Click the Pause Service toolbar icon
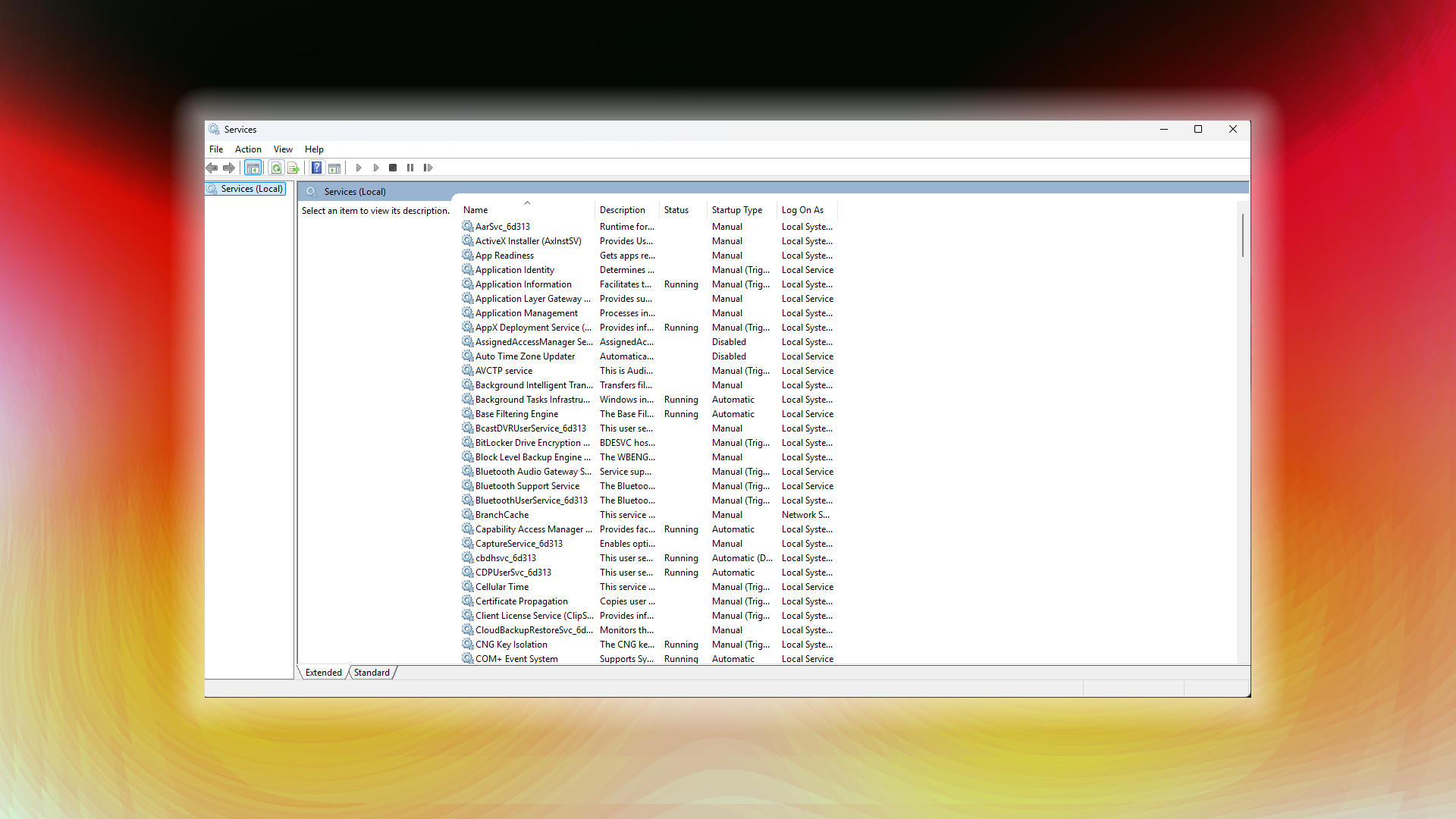1456x819 pixels. click(x=410, y=168)
